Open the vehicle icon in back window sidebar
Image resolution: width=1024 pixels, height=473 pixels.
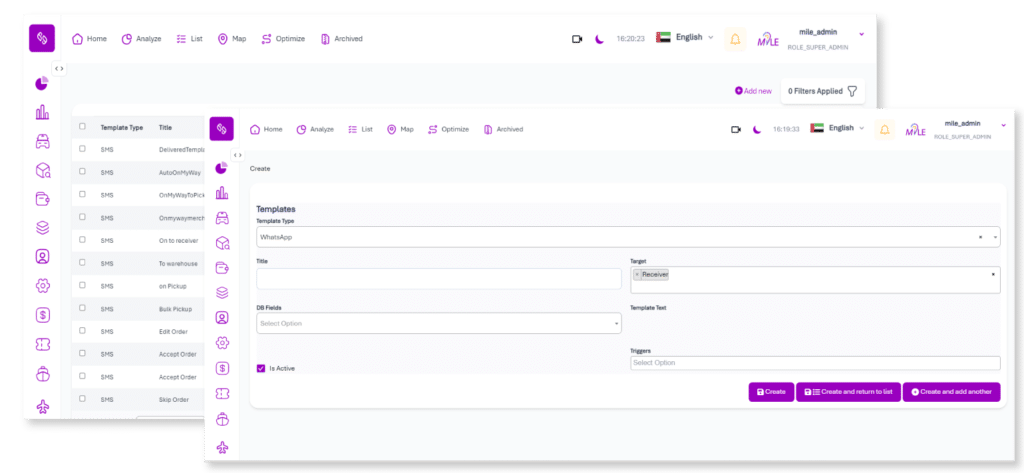42,142
